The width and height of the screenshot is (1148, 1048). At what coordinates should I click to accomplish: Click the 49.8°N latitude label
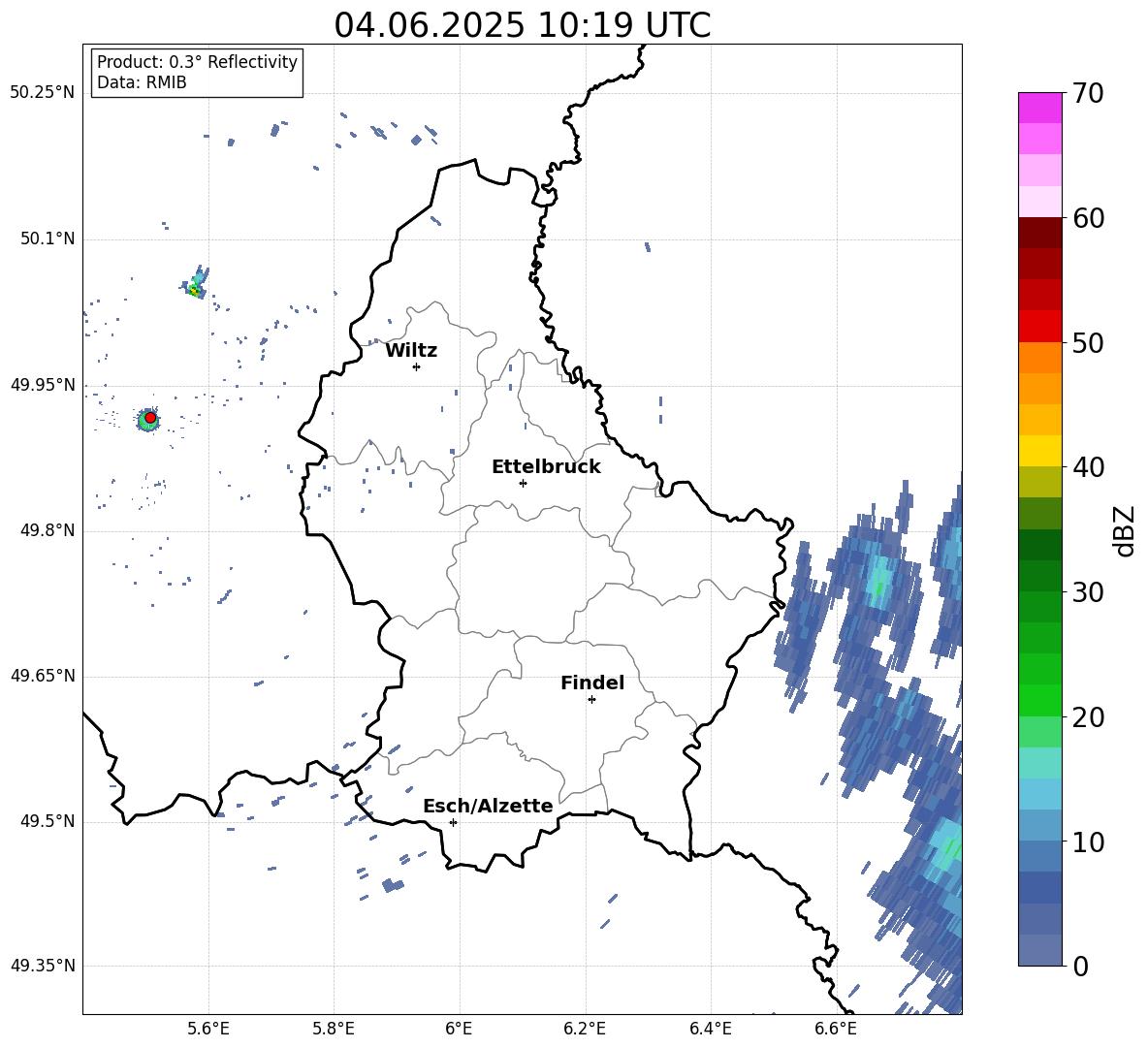coord(48,530)
